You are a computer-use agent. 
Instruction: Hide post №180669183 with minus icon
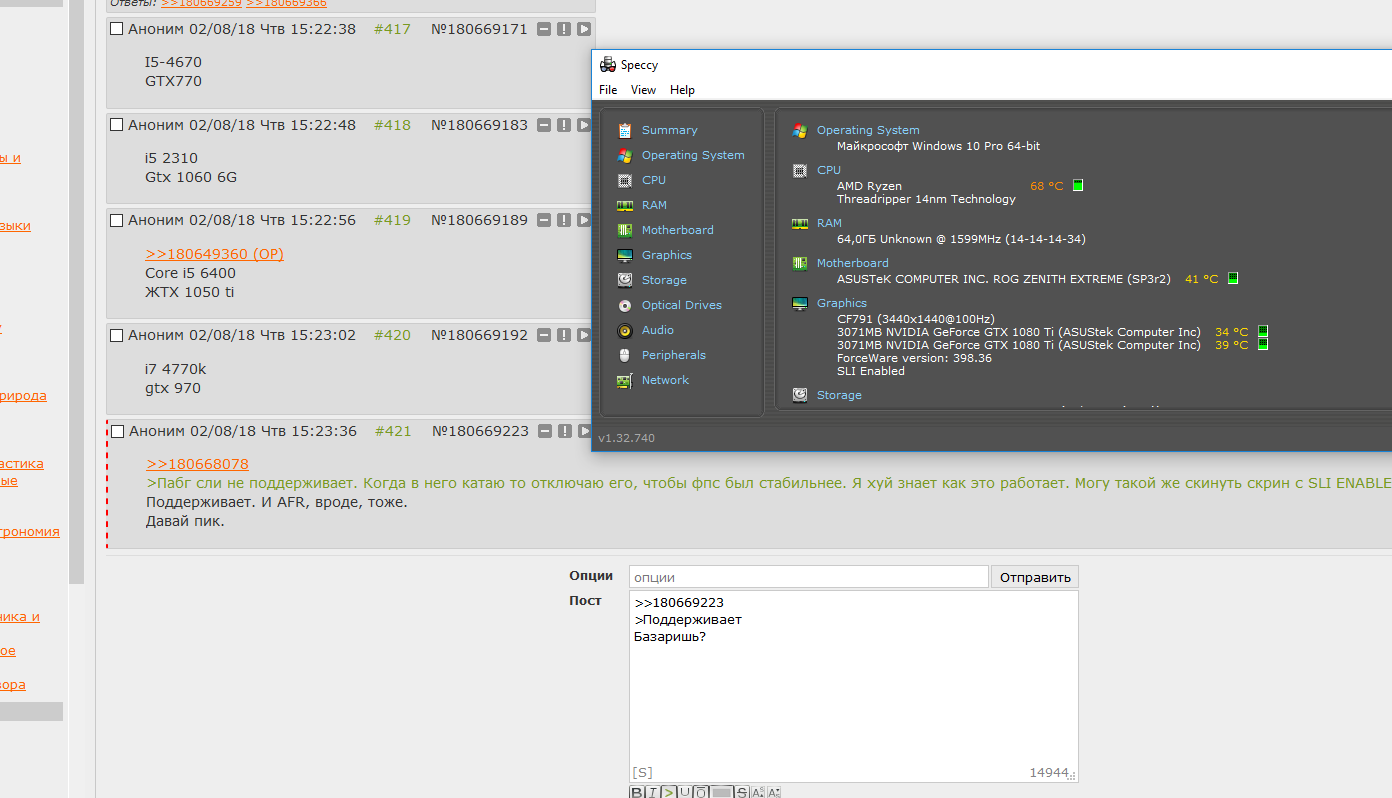pyautogui.click(x=544, y=125)
